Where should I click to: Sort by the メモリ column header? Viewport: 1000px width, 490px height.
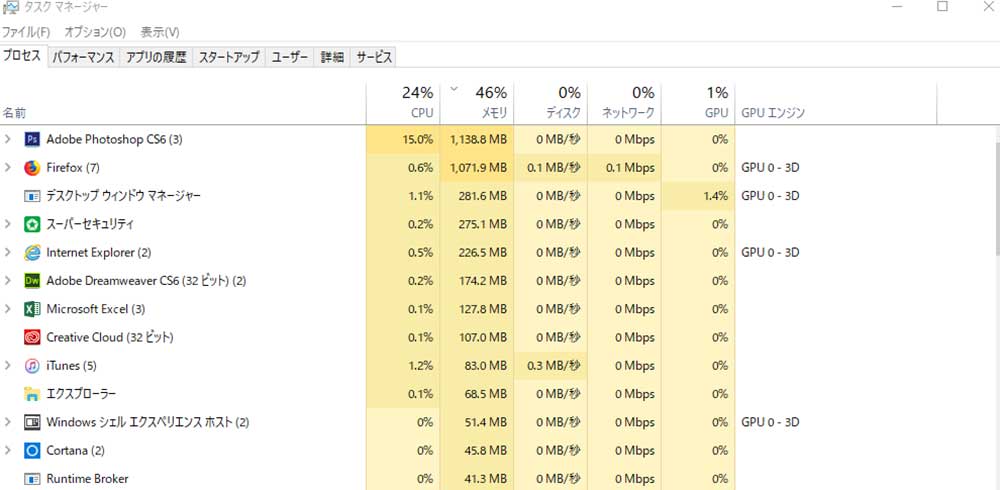(x=476, y=103)
